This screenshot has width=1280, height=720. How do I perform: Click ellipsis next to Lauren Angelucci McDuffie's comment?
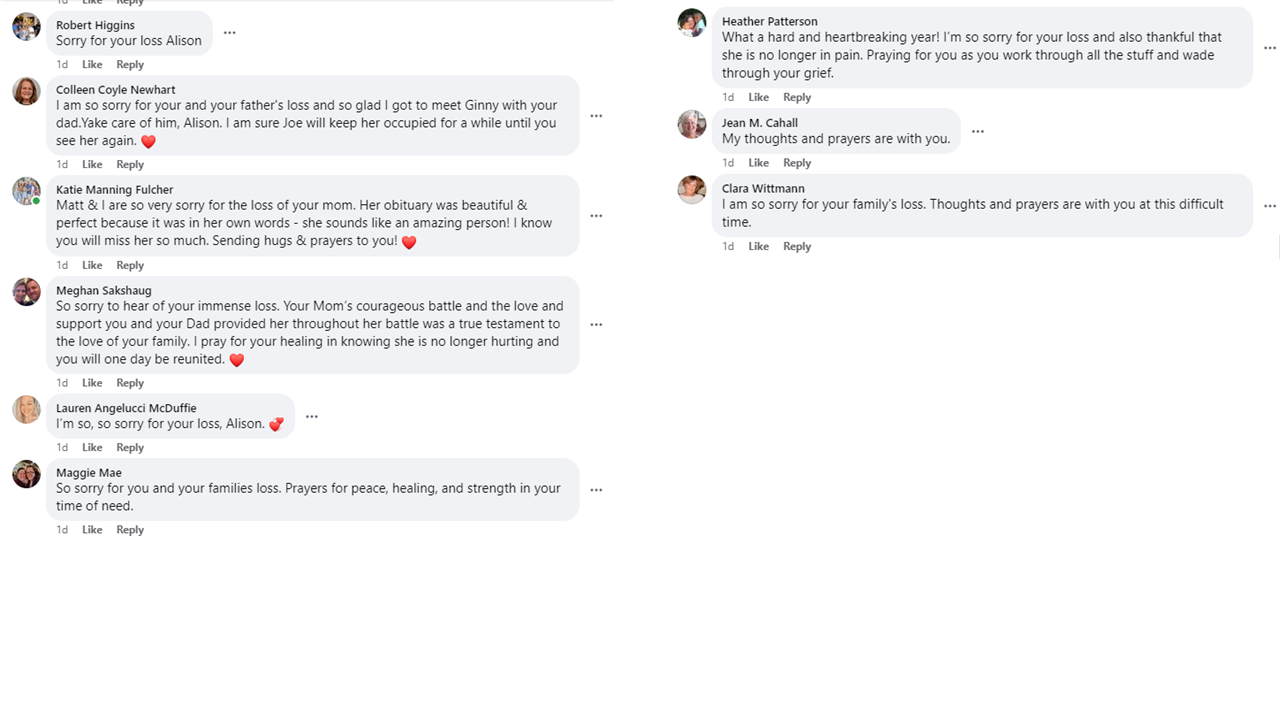[x=312, y=417]
